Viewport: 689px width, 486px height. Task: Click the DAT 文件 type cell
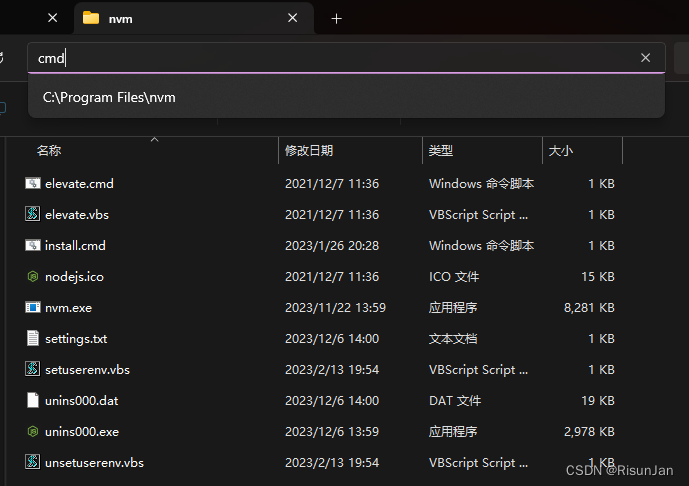pos(455,401)
